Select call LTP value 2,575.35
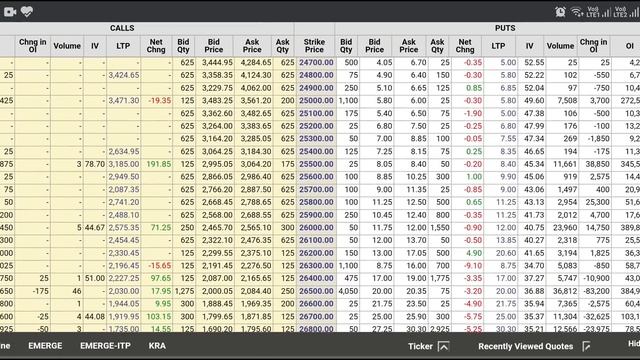Image resolution: width=640 pixels, height=360 pixels. coord(124,227)
